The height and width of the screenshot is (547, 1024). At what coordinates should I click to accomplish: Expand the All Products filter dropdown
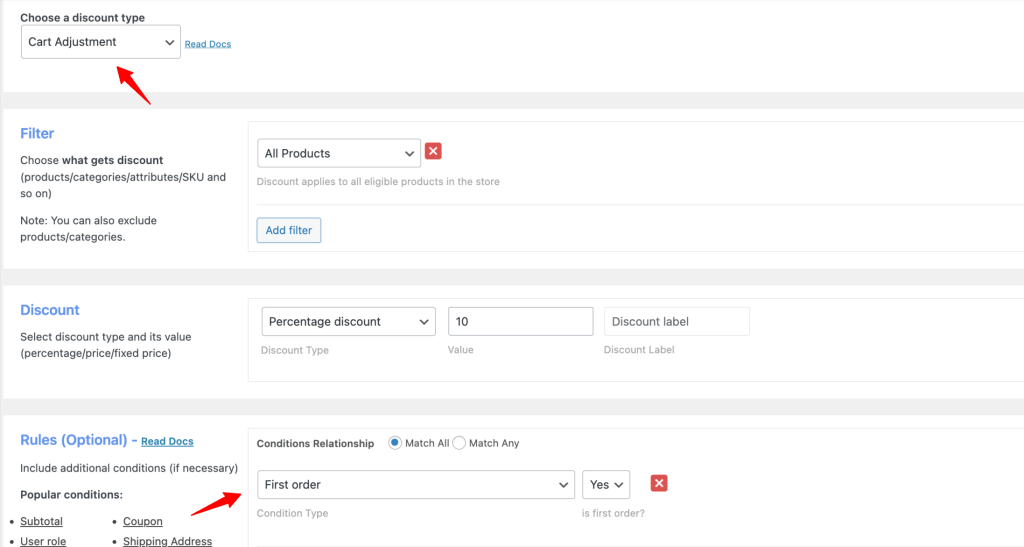[339, 153]
